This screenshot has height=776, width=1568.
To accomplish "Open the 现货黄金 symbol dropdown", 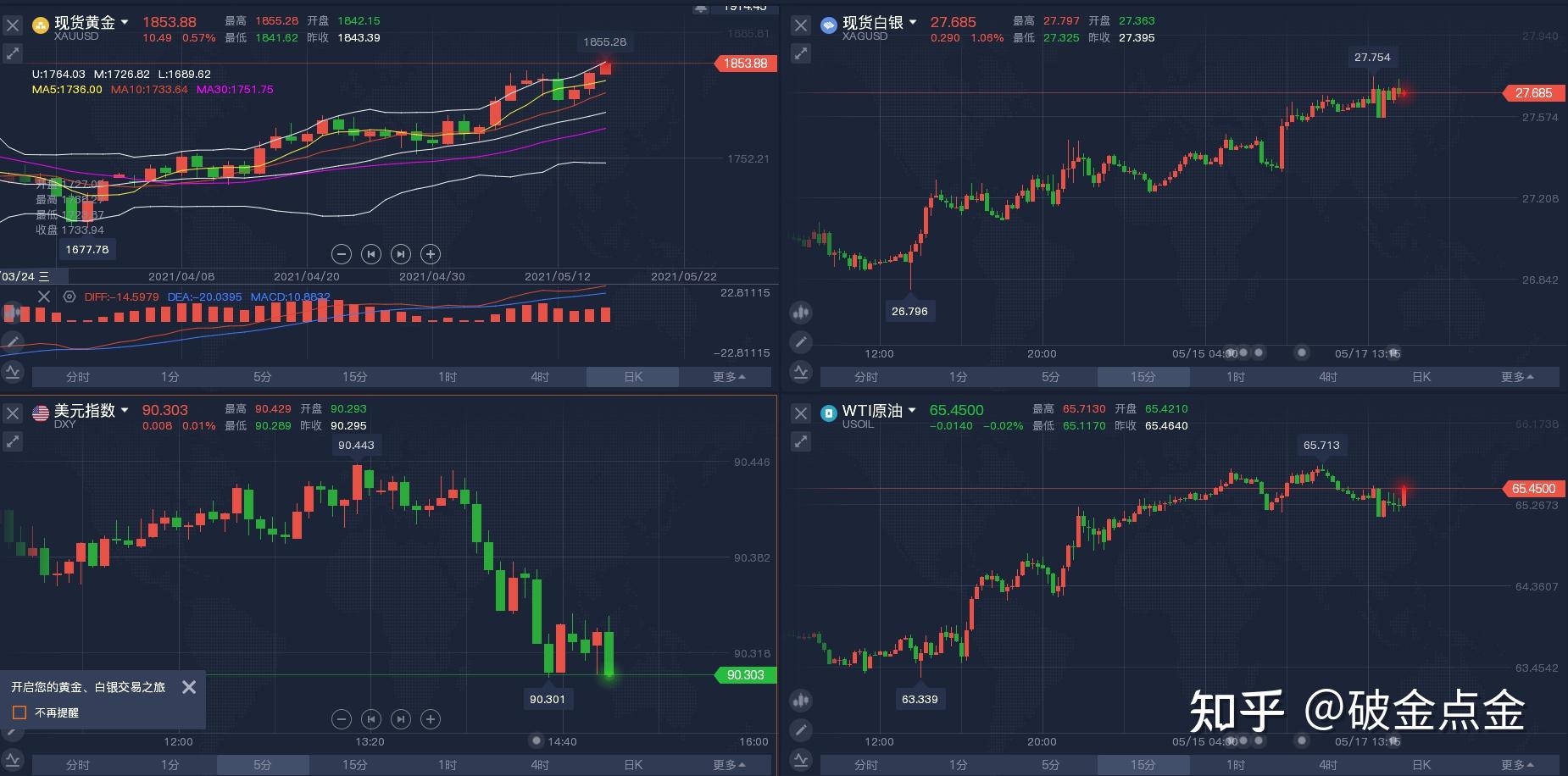I will click(125, 22).
